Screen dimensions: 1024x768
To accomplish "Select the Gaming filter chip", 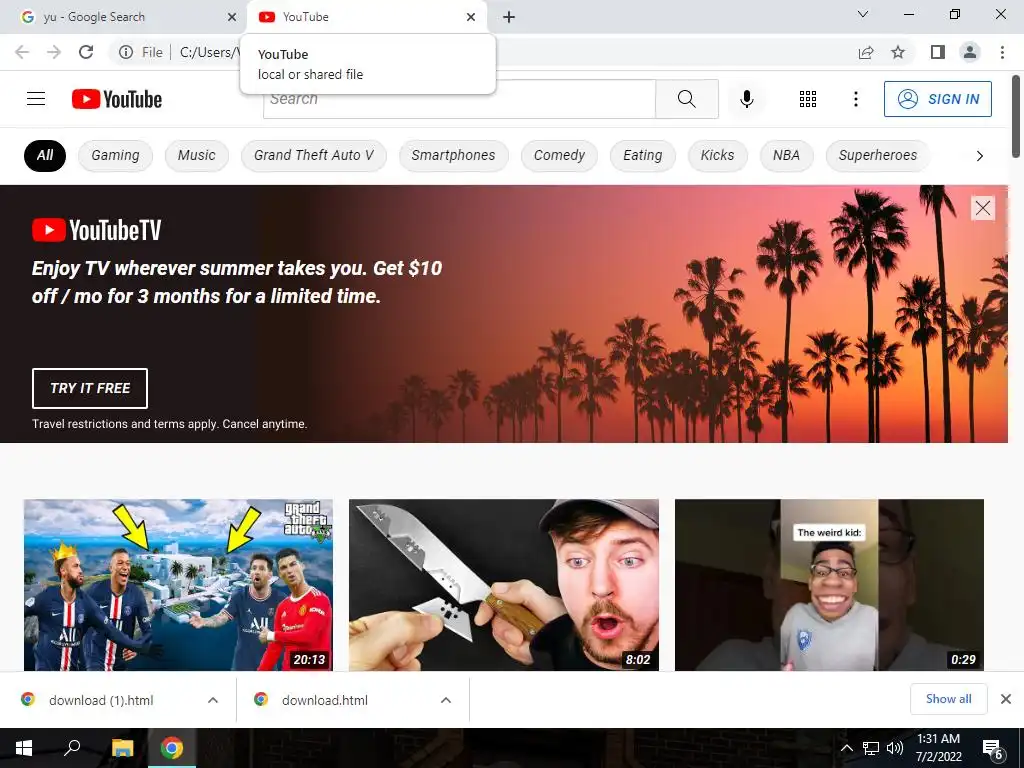I will [116, 155].
